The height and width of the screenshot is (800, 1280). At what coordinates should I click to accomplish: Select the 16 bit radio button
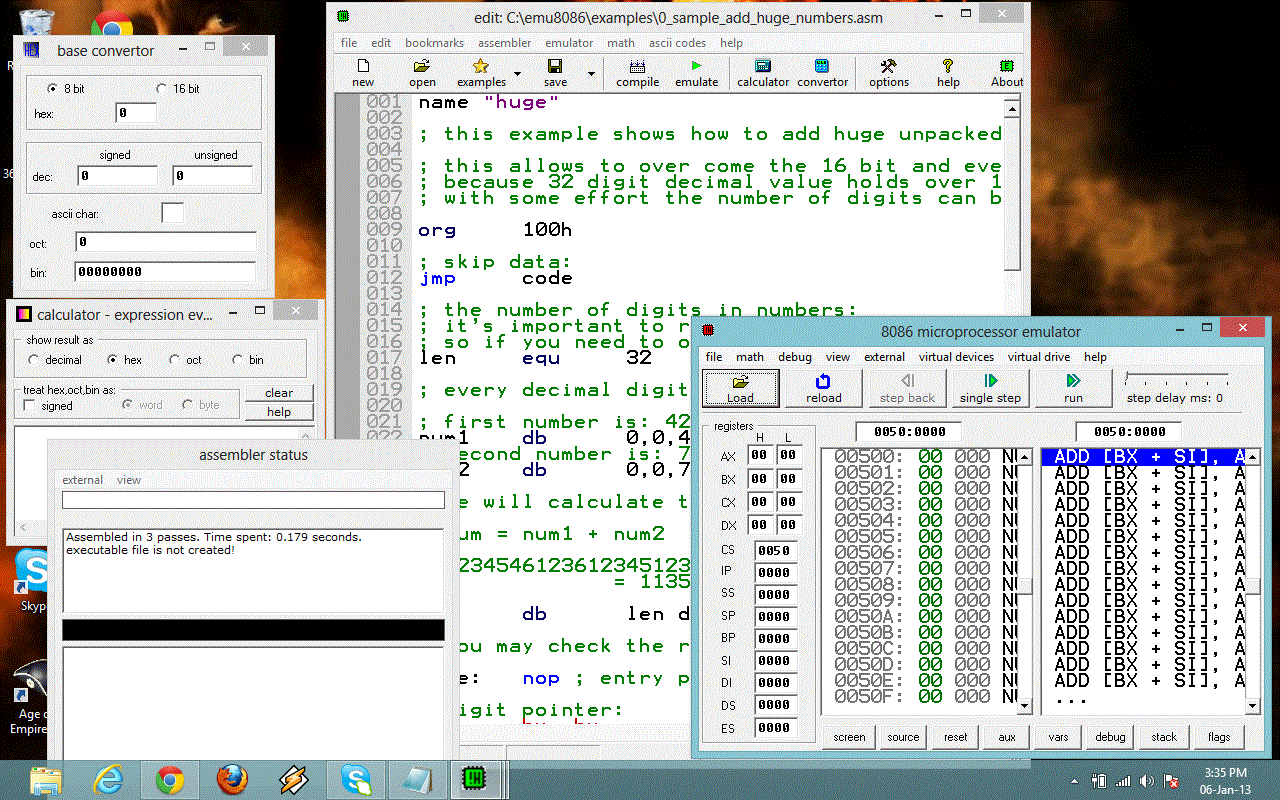click(x=161, y=89)
